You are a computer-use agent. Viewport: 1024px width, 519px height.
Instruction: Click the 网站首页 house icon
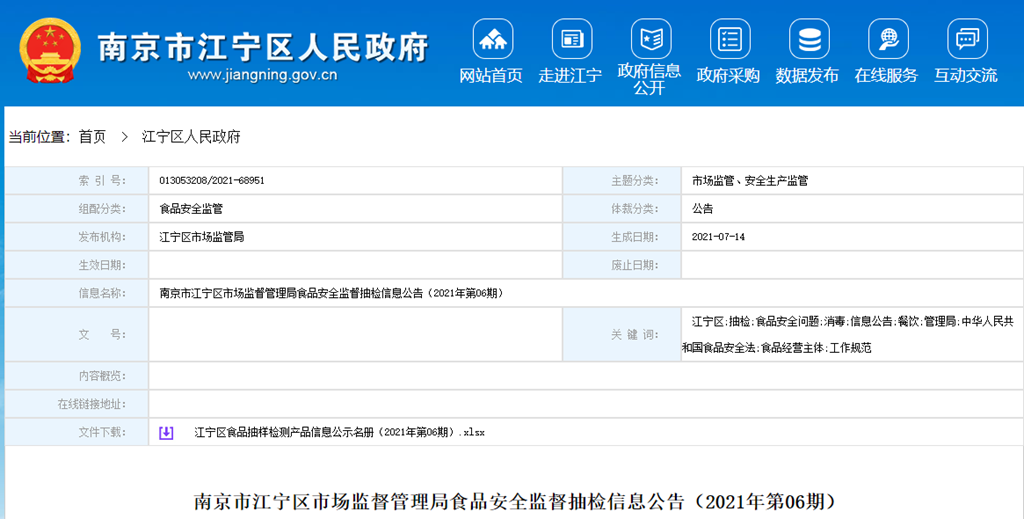point(492,39)
